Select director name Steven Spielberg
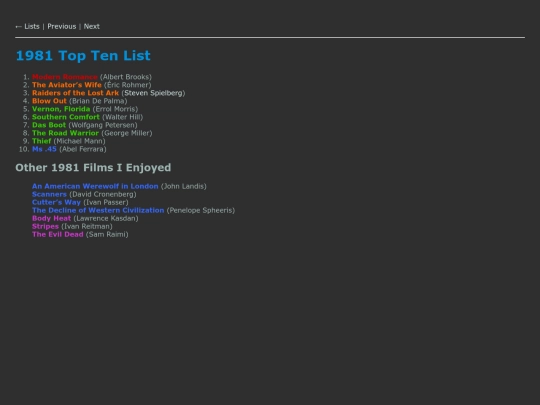This screenshot has height=405, width=540. (x=153, y=93)
